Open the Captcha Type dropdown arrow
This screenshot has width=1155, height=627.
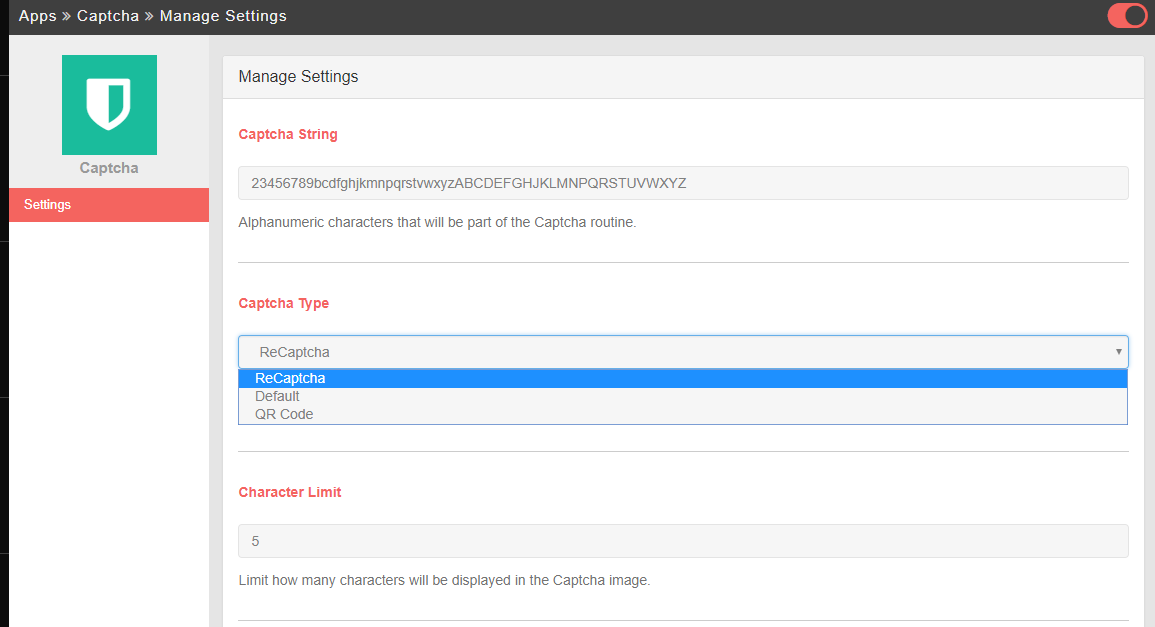click(1118, 352)
